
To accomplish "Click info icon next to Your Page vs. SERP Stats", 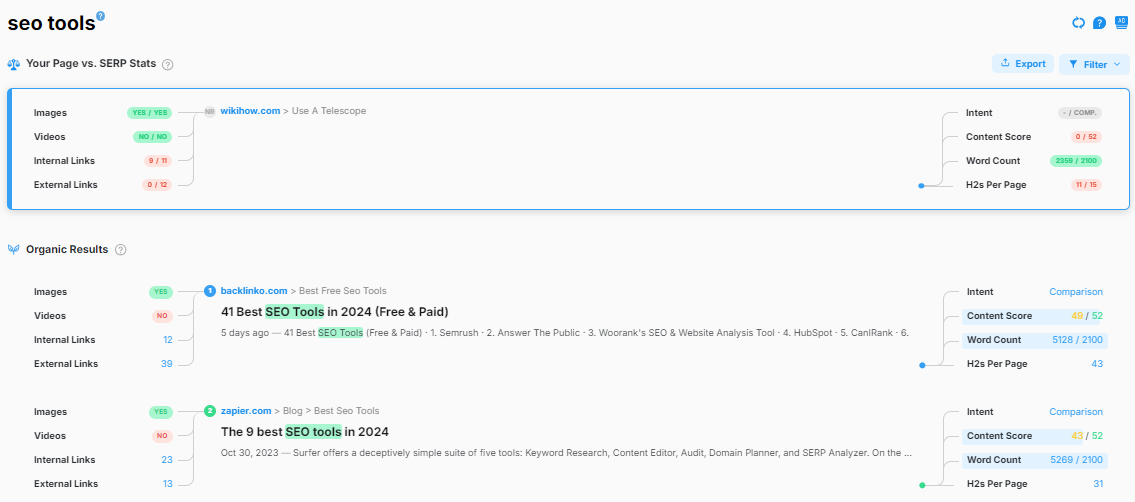I will coord(168,64).
